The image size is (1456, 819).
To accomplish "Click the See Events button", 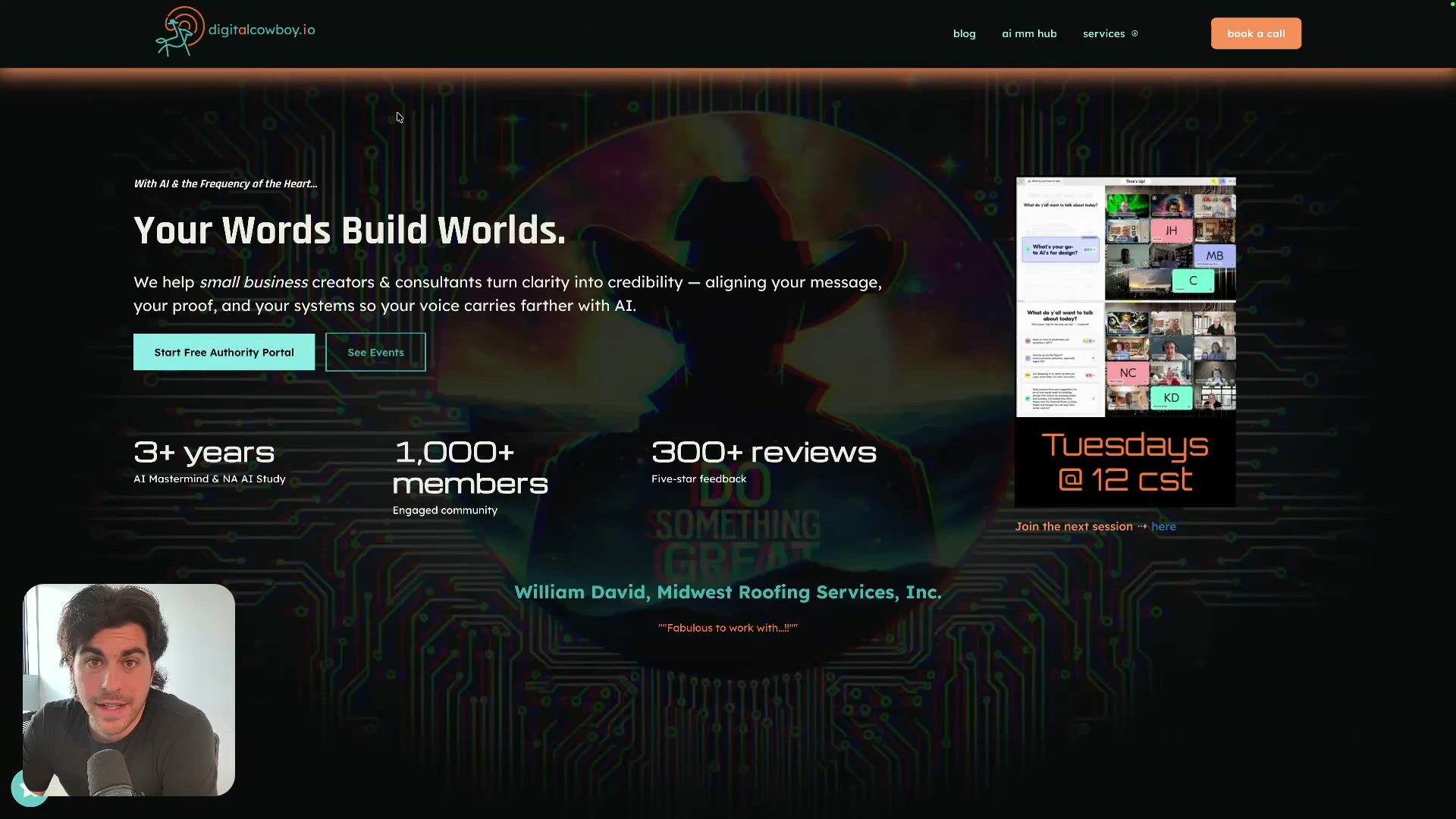I will tap(375, 352).
